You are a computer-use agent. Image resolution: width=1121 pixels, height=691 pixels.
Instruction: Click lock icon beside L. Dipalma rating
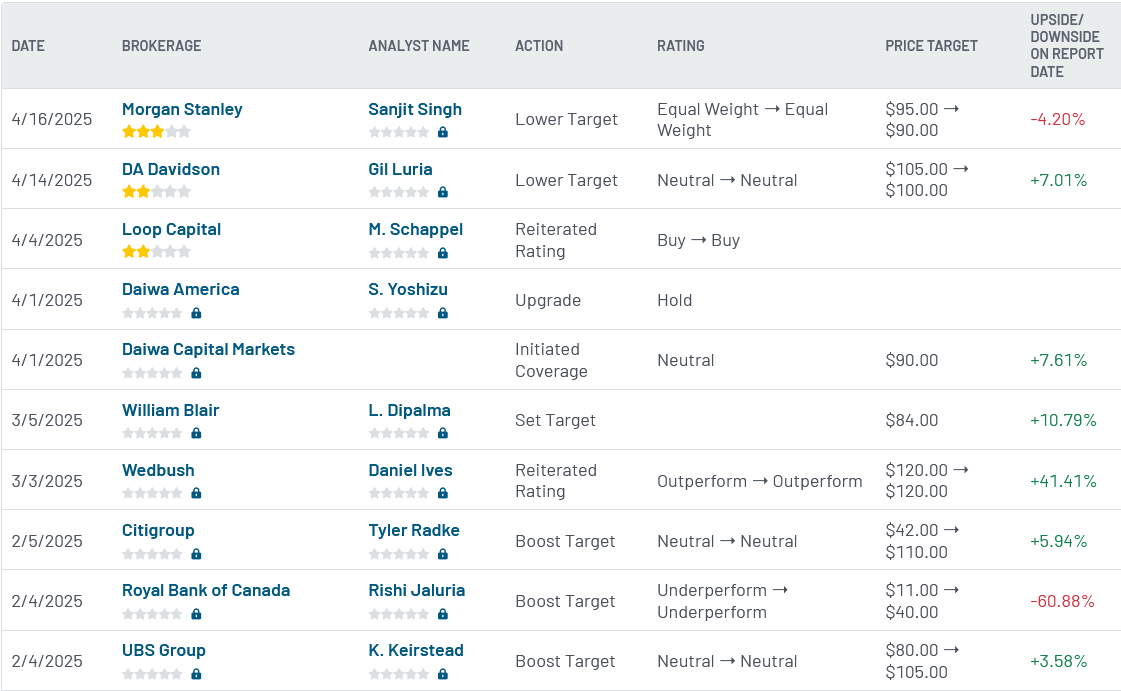coord(443,432)
